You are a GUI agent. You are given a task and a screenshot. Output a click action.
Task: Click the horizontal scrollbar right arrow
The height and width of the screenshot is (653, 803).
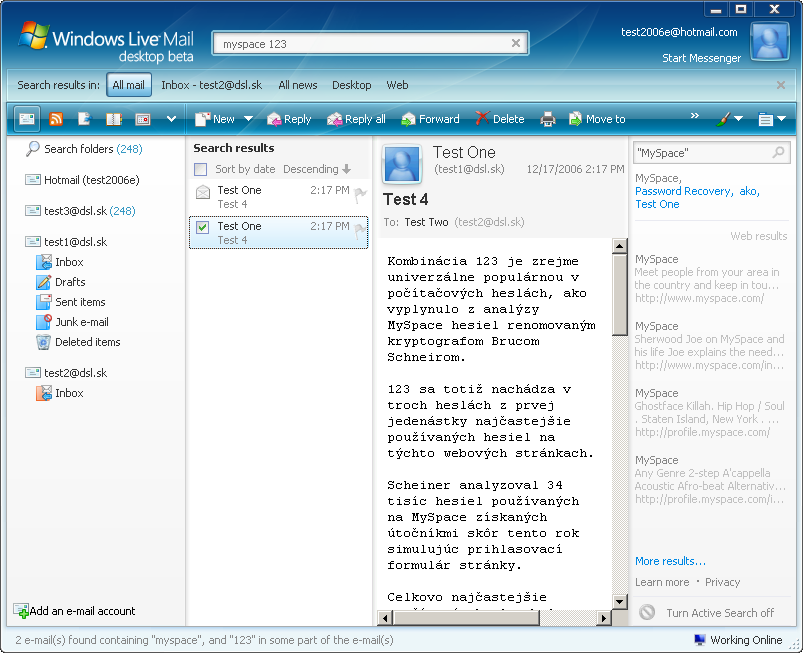tap(604, 619)
